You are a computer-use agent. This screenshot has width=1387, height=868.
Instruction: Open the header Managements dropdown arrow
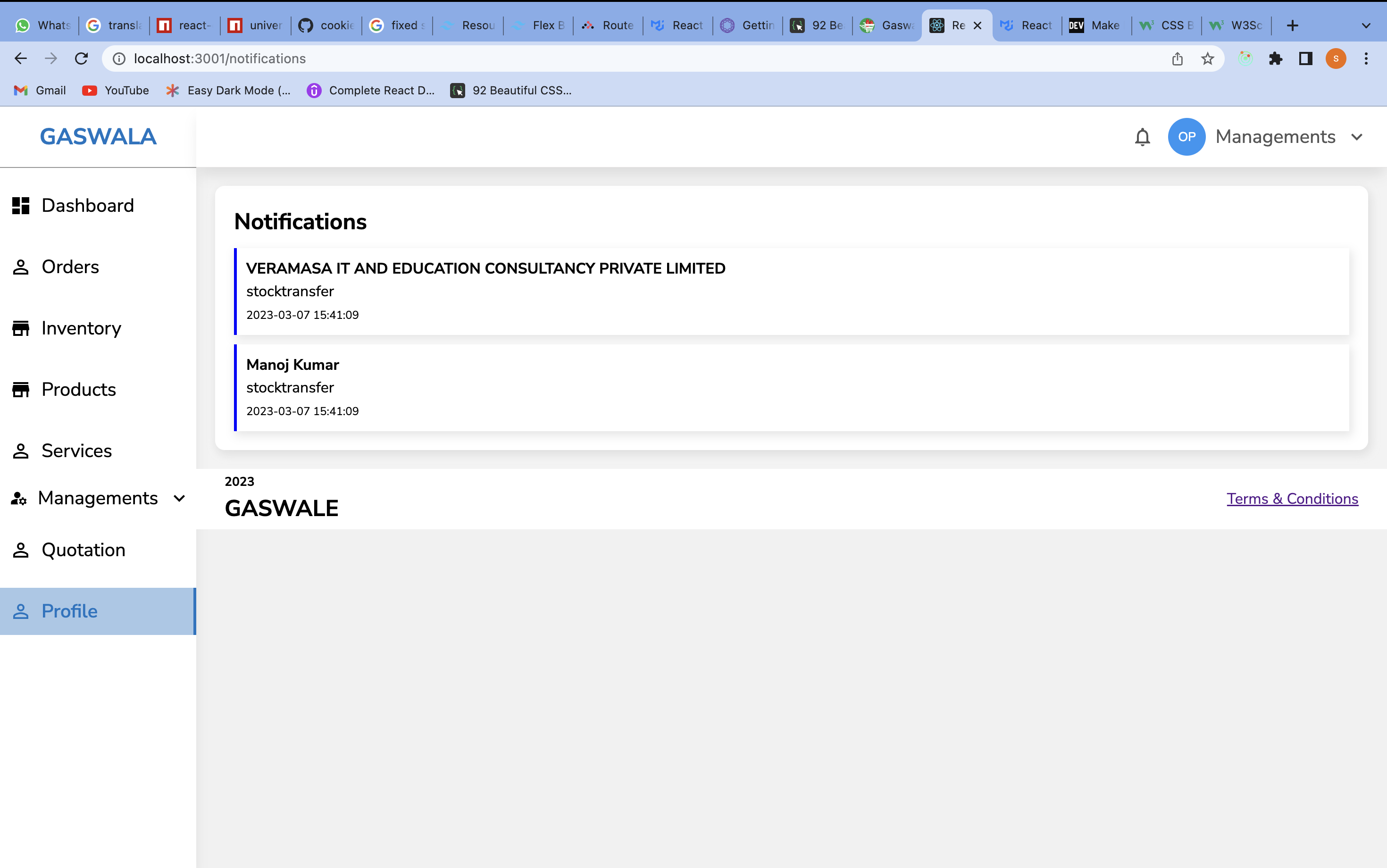(x=1357, y=137)
